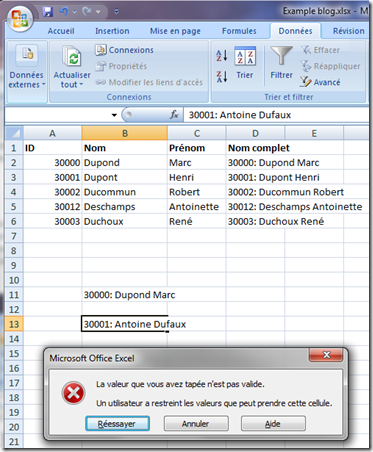Select cell B11 with 30000: Dupond Marc

pos(125,295)
